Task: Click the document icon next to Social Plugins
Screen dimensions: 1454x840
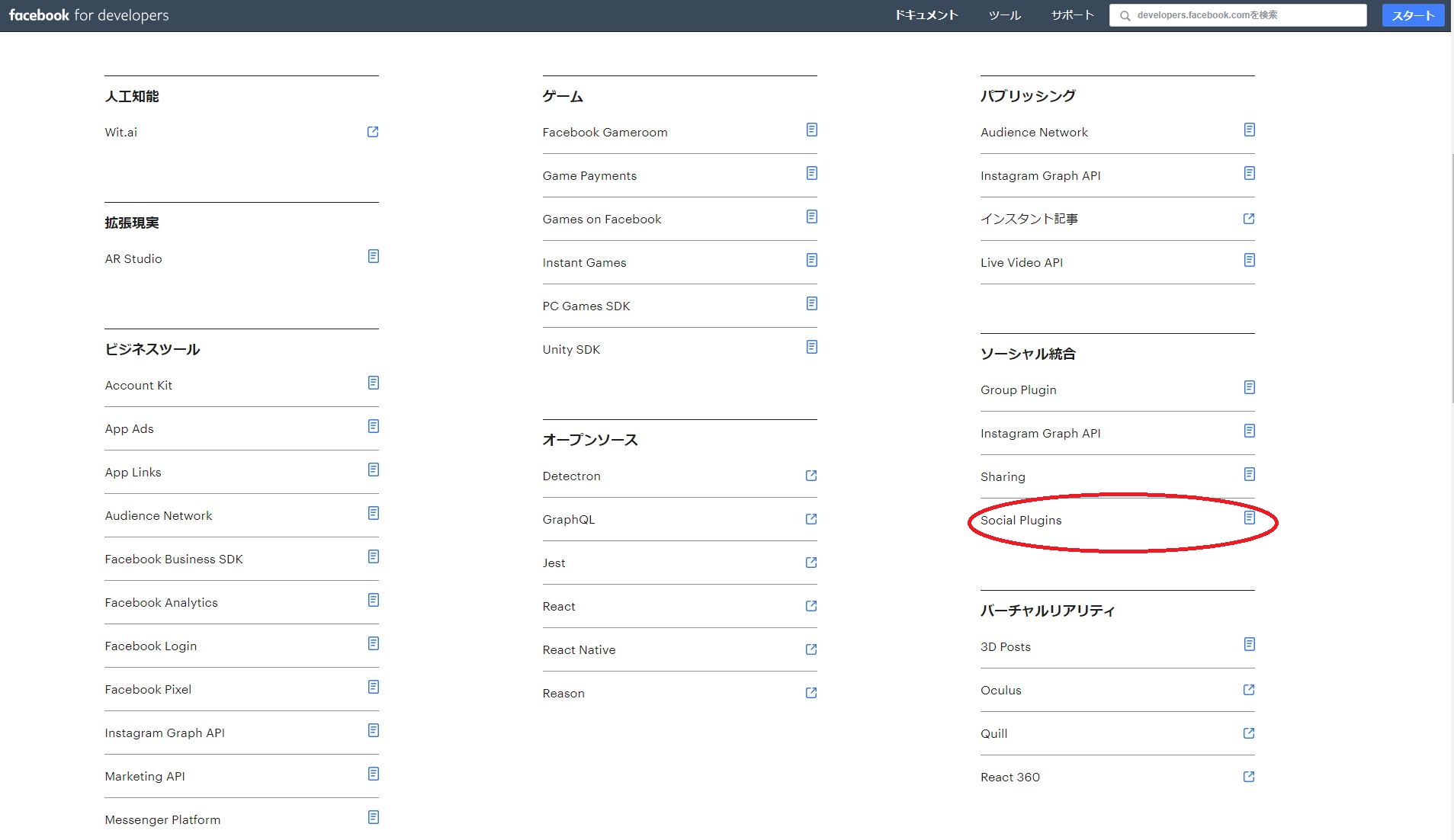Action: tap(1249, 518)
